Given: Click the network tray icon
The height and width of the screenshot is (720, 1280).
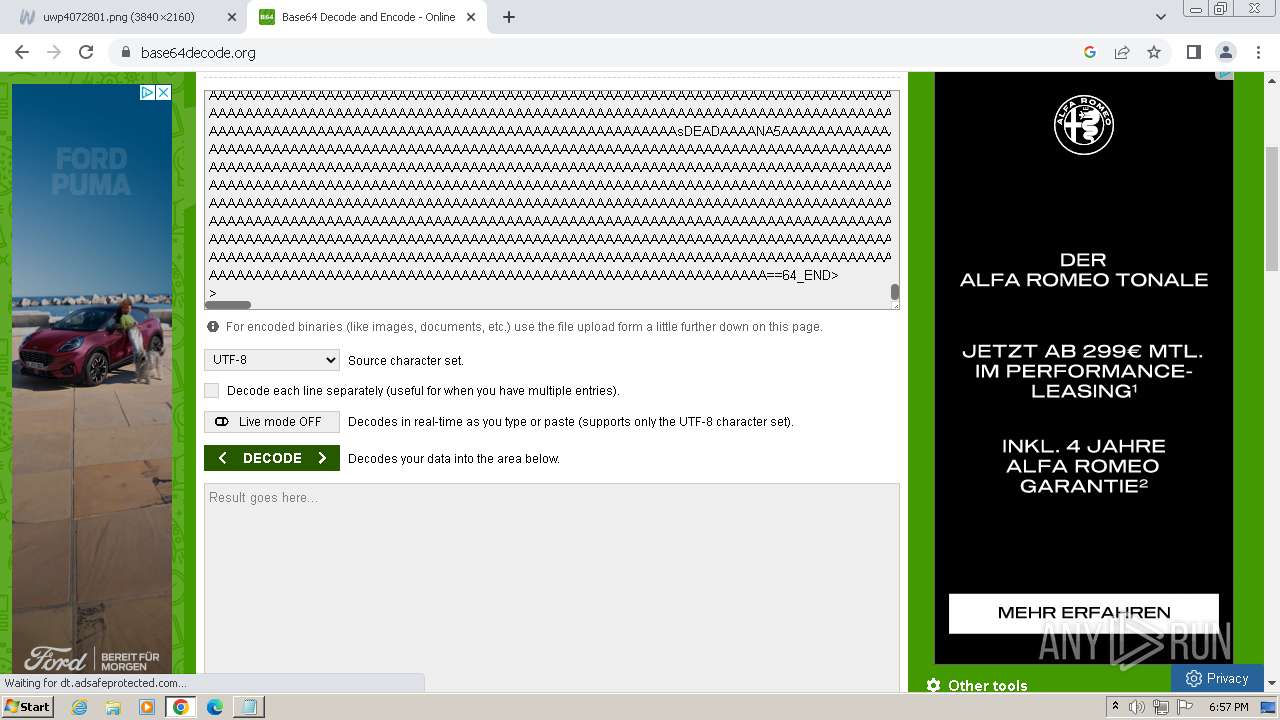Looking at the screenshot, I should [x=1160, y=707].
